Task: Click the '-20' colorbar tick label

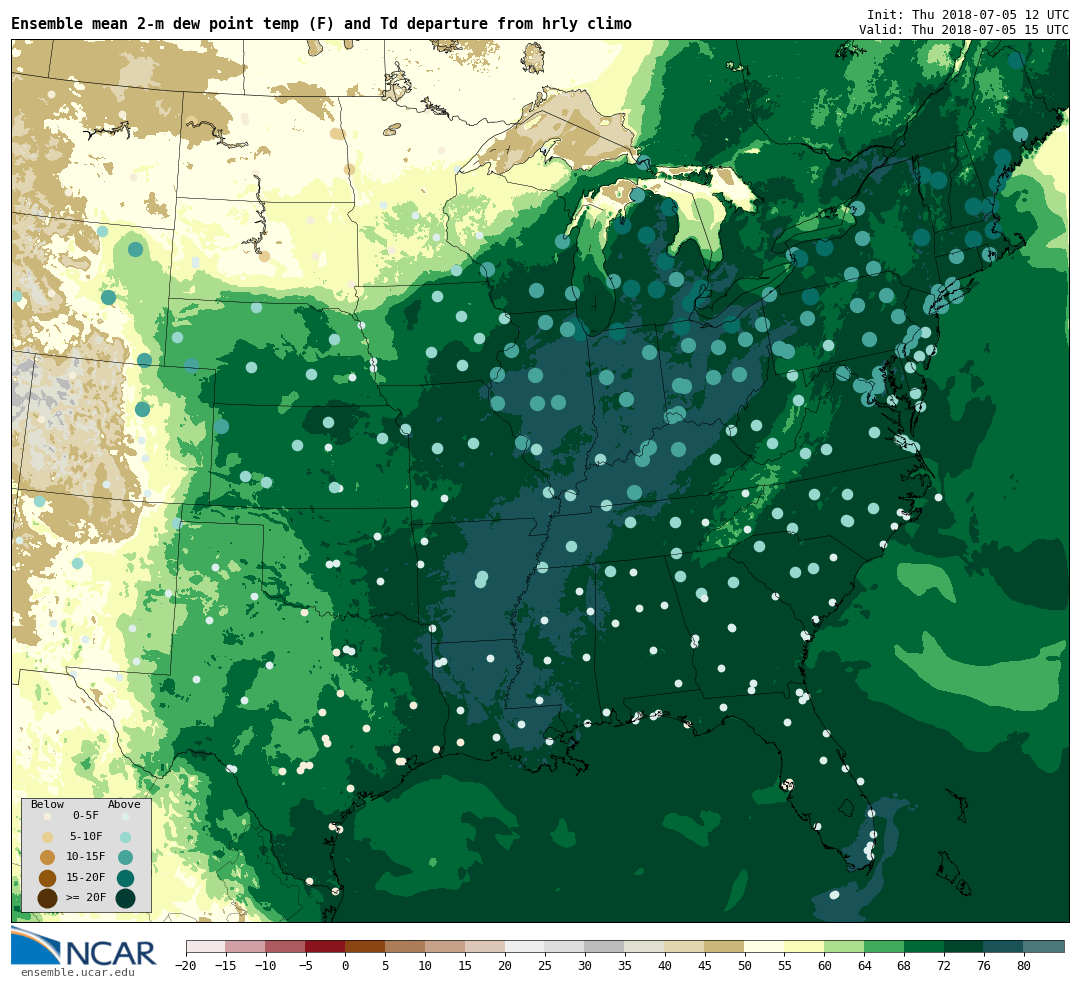Action: [186, 966]
